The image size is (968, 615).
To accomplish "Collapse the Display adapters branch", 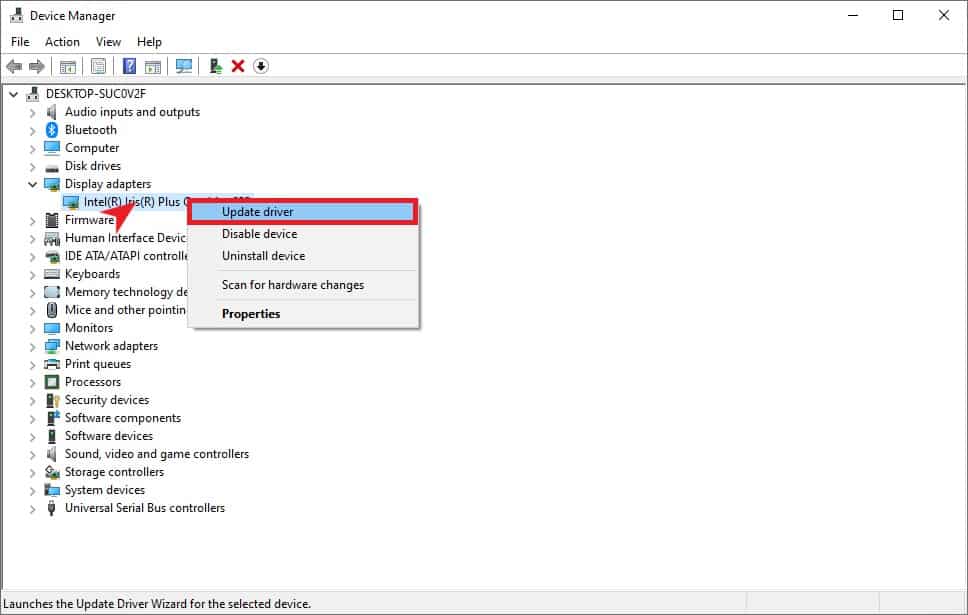I will [32, 184].
